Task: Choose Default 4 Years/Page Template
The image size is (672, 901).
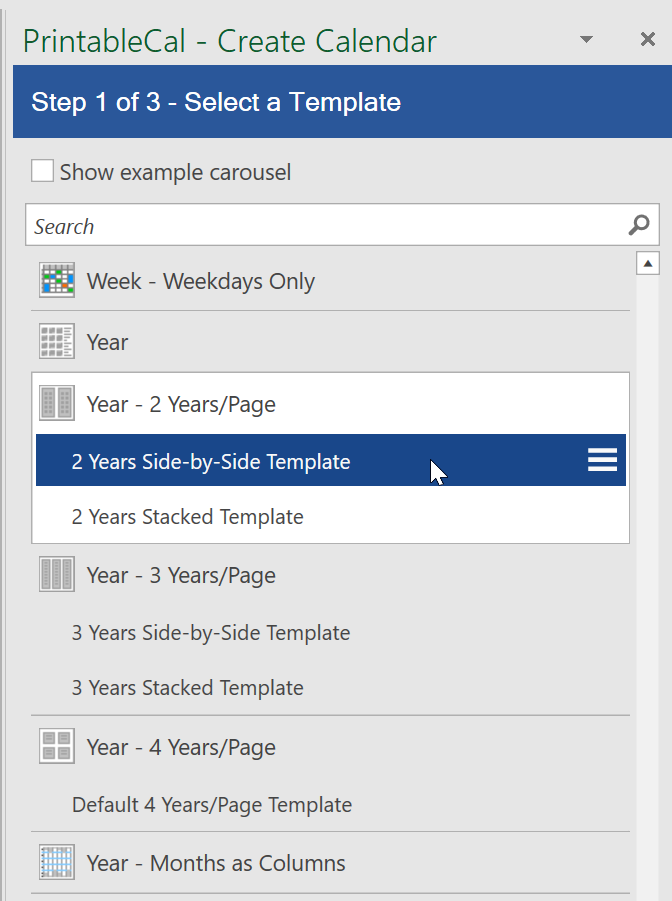Action: point(212,805)
